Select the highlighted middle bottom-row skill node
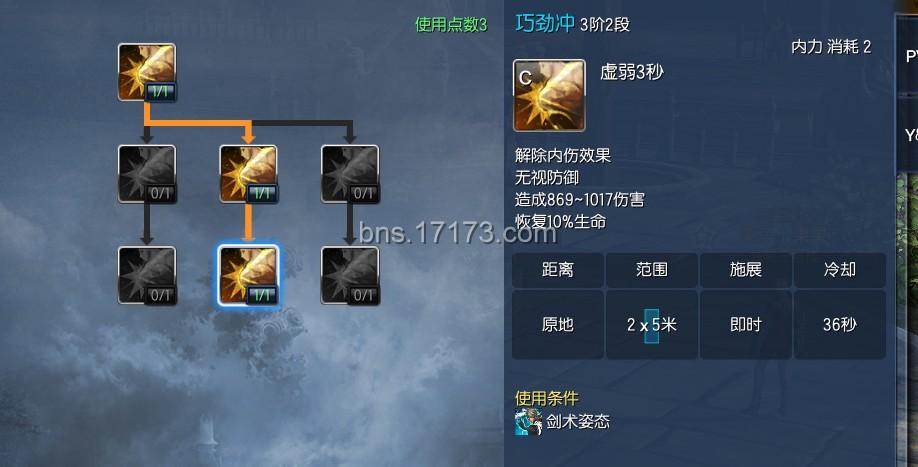The height and width of the screenshot is (467, 918). (x=248, y=276)
